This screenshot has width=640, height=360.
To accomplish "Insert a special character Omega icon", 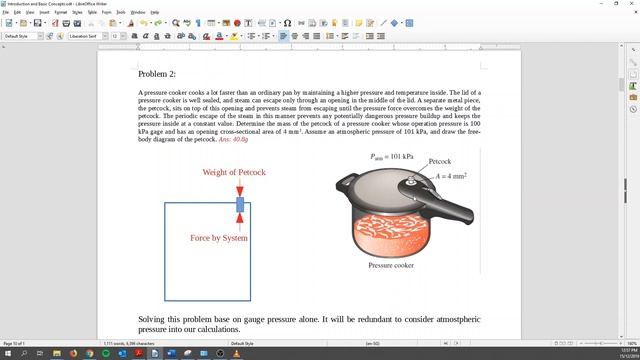I will coord(287,23).
